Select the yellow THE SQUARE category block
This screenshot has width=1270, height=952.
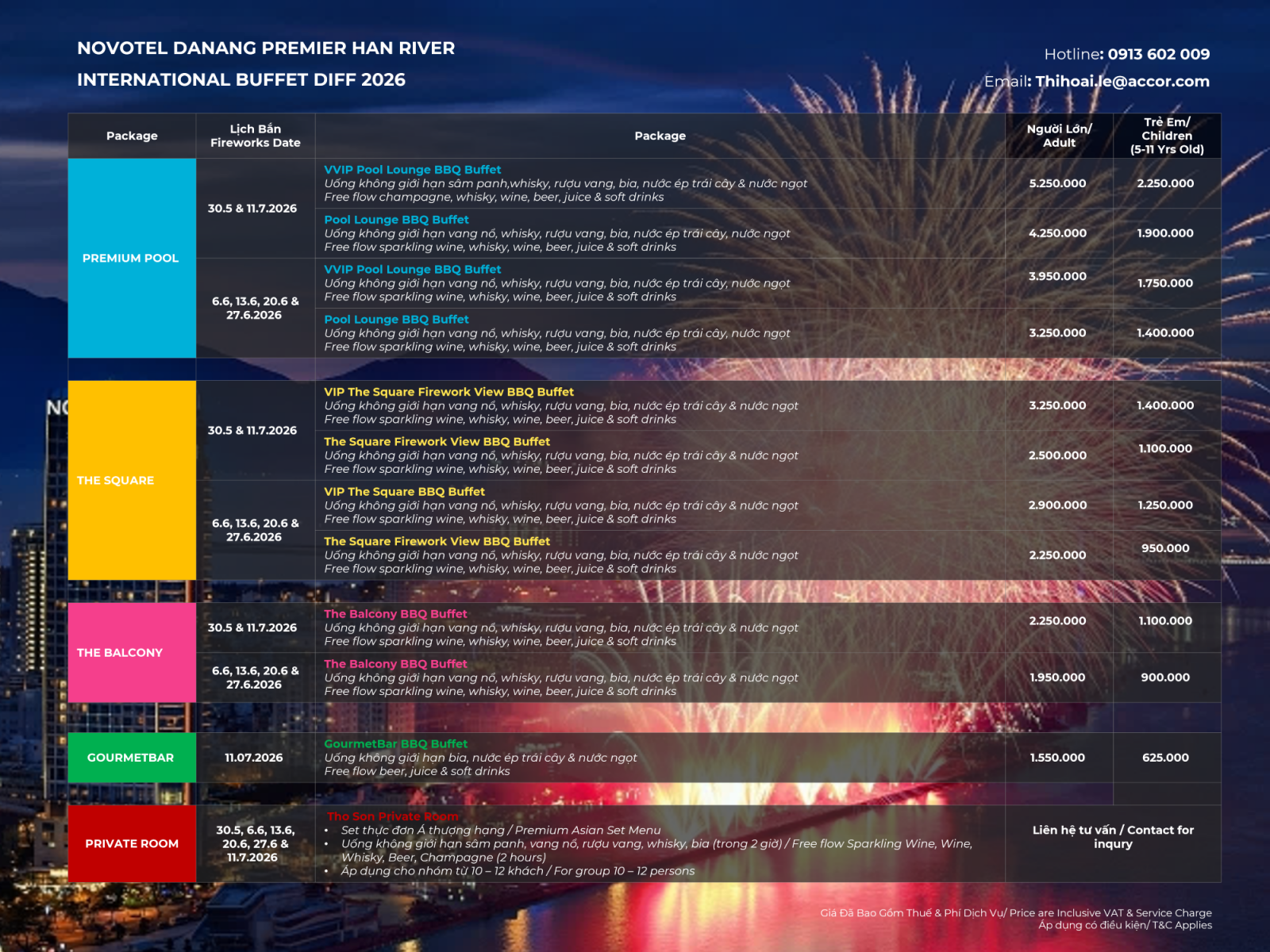(131, 480)
